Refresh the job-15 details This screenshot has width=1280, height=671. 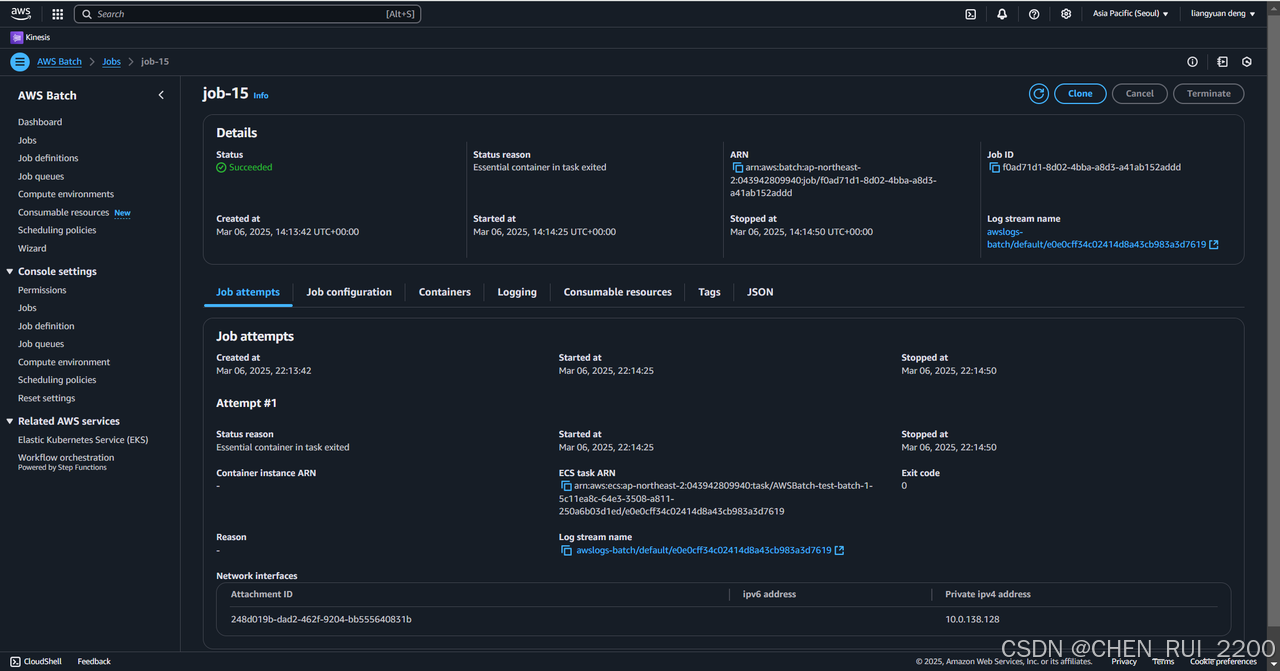(1039, 93)
